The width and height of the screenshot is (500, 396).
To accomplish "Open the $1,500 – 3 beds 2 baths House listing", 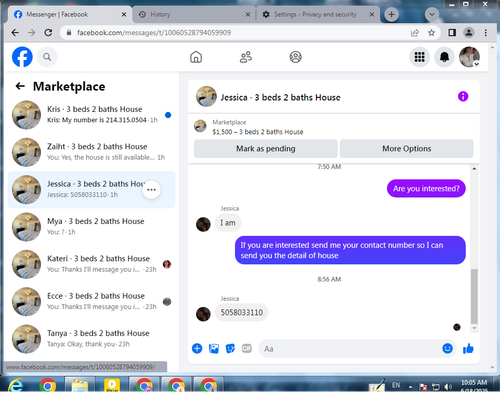I will coord(258,132).
